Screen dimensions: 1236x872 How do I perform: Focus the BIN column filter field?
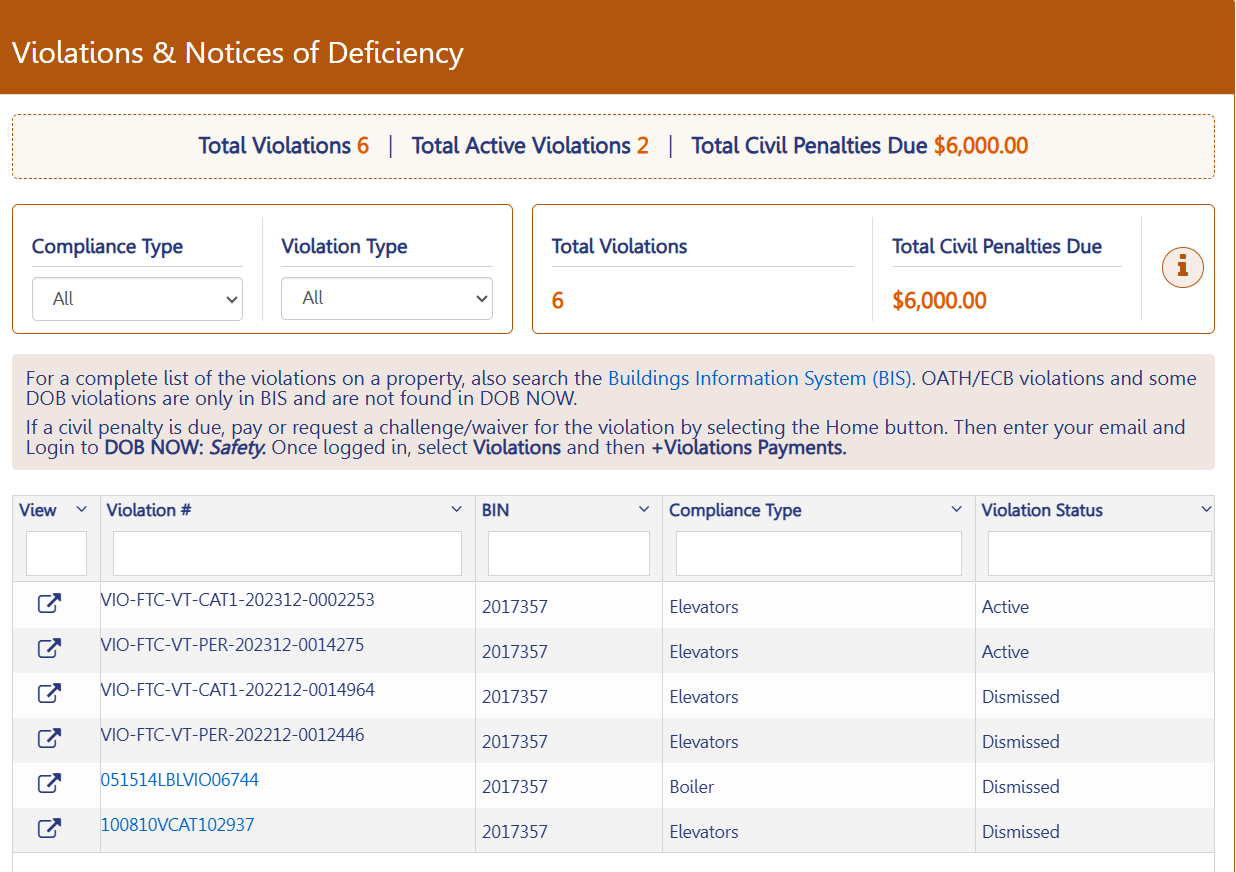click(x=568, y=553)
